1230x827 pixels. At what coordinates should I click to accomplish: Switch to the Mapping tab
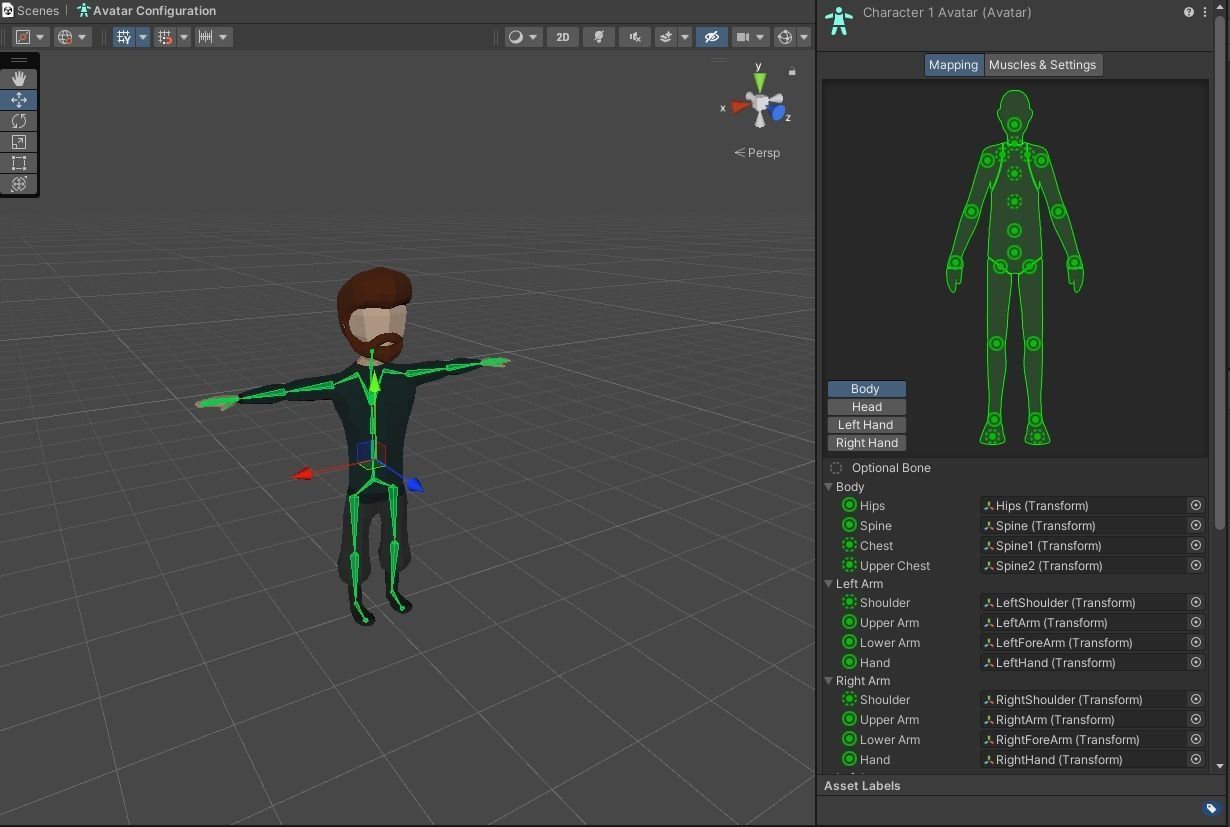click(x=952, y=64)
